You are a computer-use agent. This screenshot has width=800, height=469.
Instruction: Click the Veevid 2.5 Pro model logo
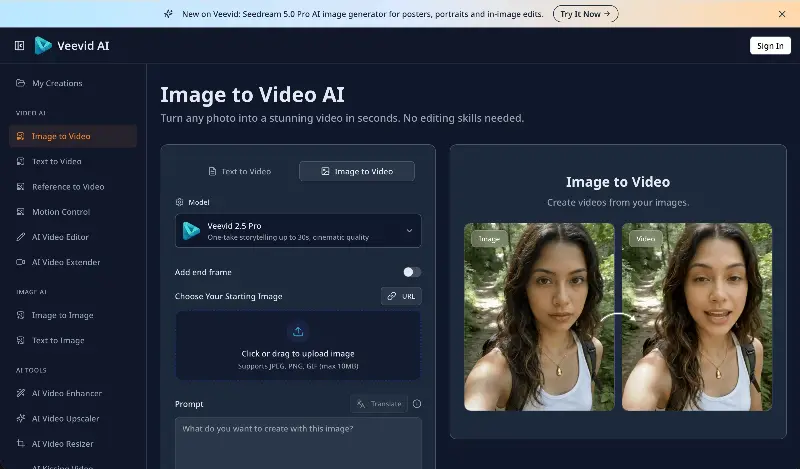[191, 231]
